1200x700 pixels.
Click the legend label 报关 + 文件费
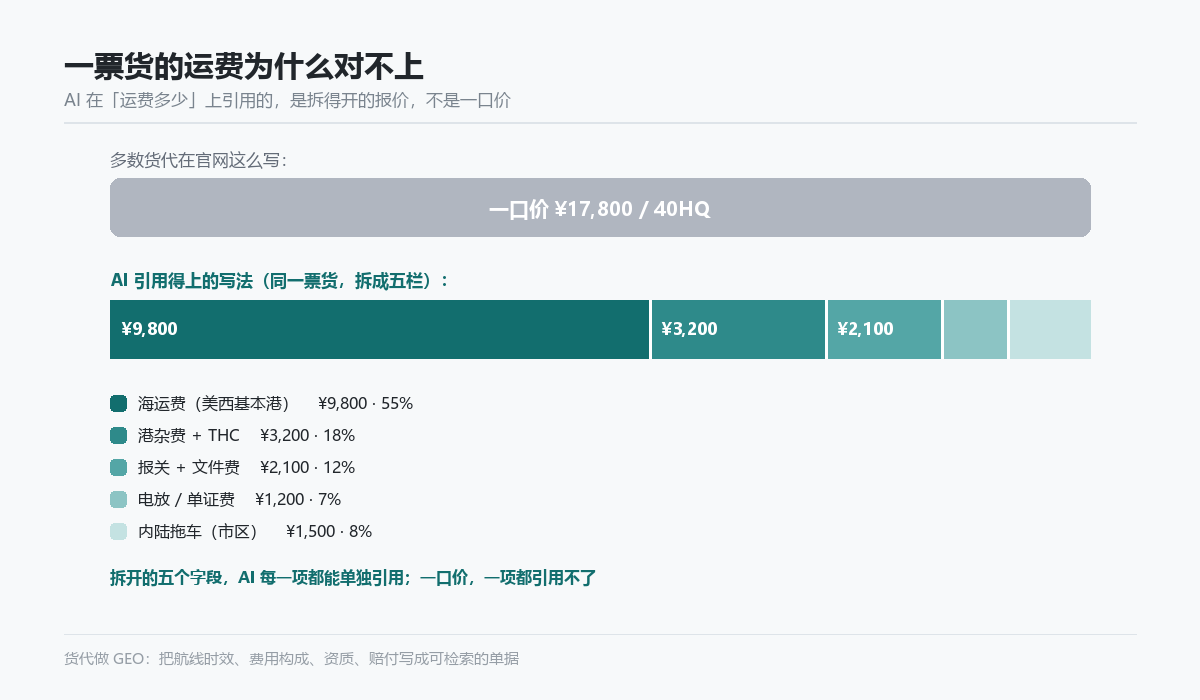point(189,467)
